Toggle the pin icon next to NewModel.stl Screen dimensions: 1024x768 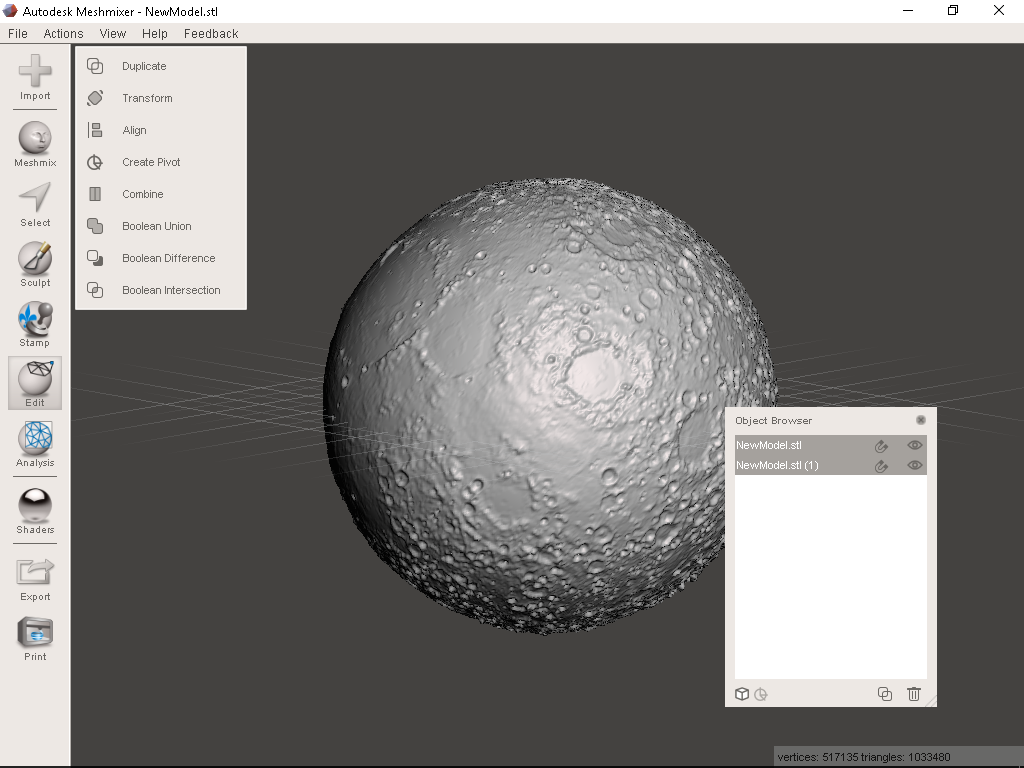881,445
